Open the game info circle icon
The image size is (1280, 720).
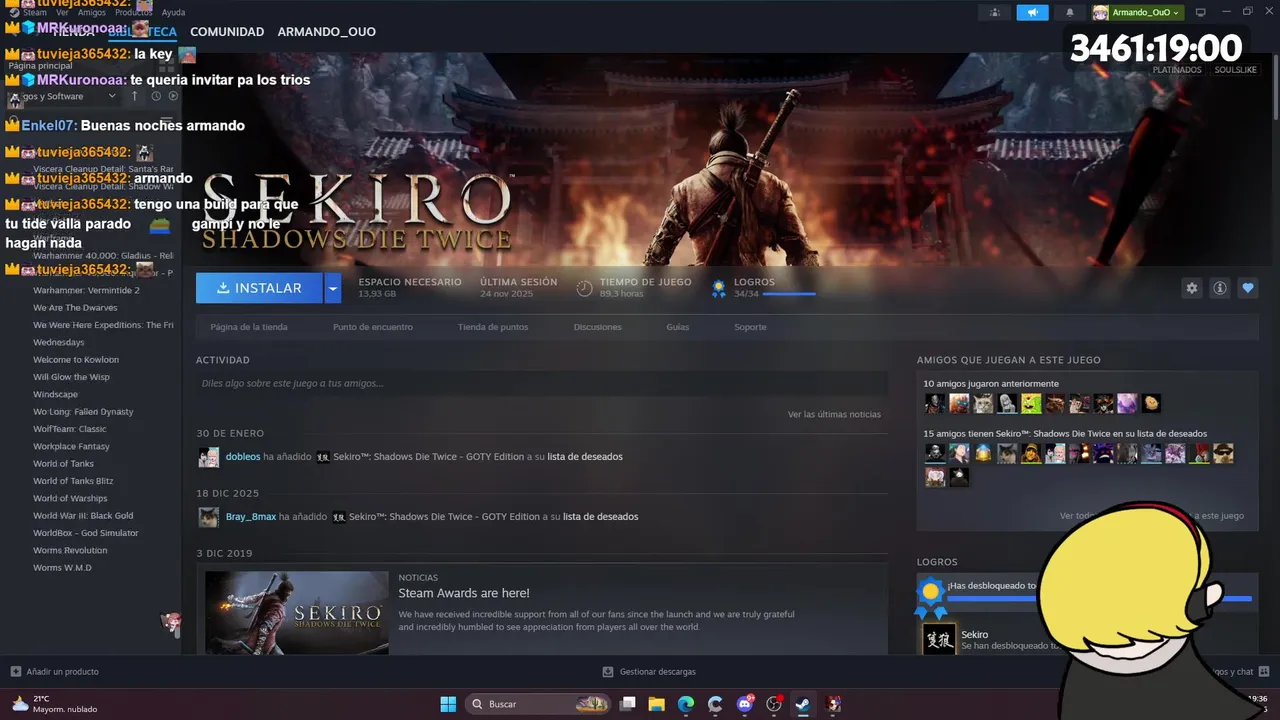click(1220, 288)
